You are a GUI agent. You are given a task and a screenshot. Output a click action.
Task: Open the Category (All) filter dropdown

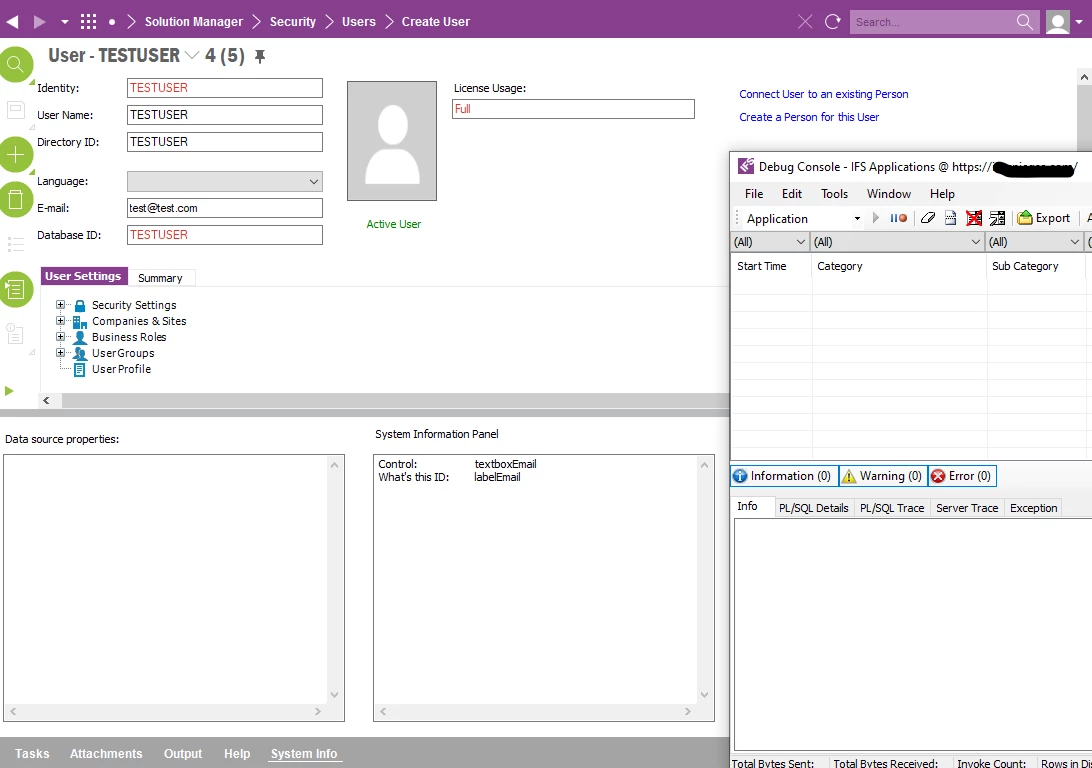point(976,242)
